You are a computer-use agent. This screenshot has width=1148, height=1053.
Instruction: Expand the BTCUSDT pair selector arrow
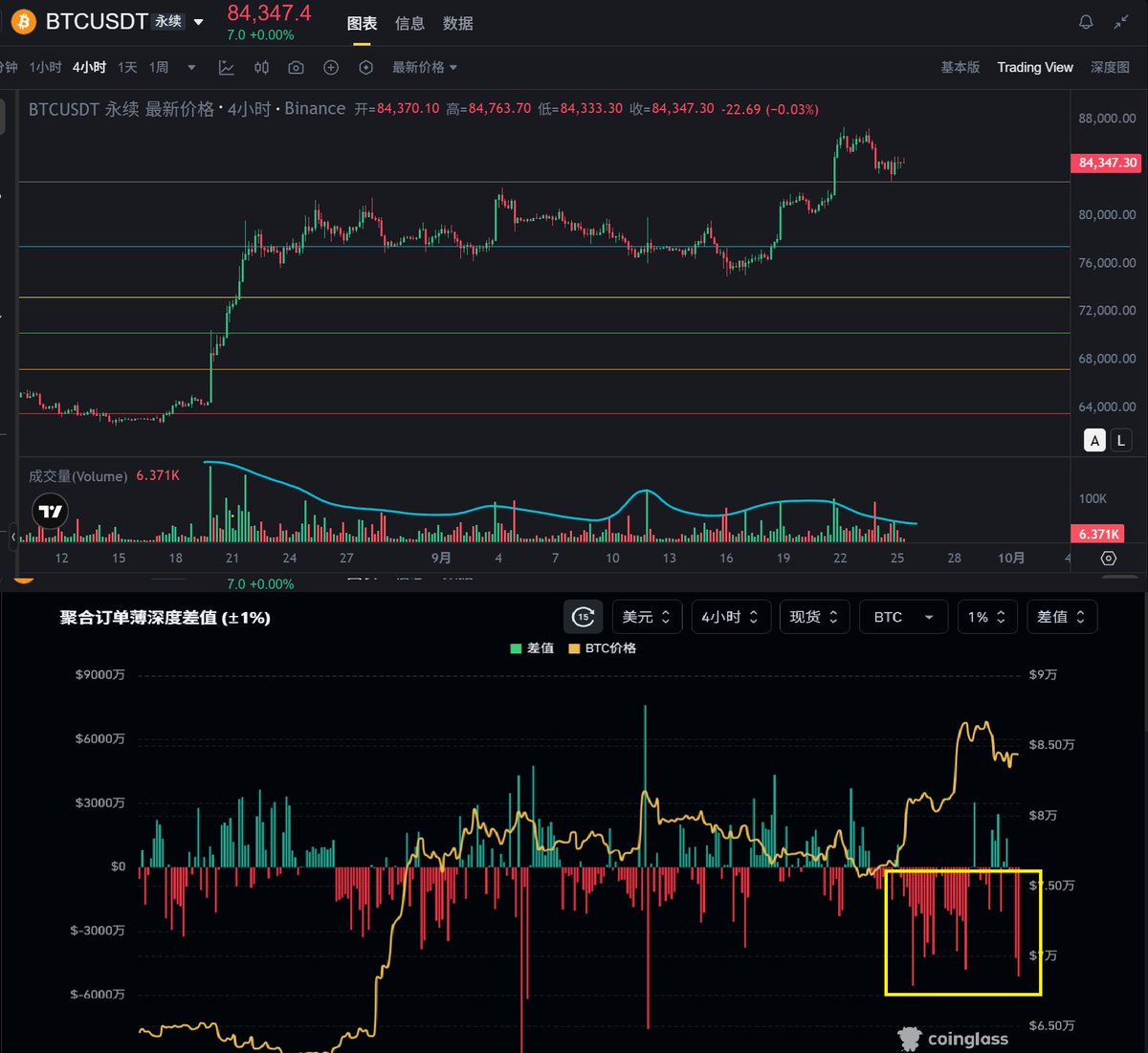click(199, 22)
